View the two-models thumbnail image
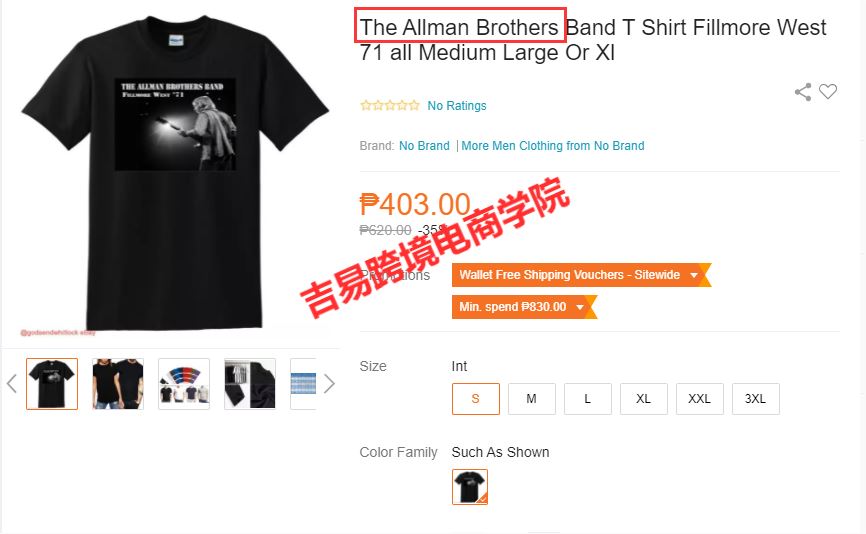 coord(118,384)
